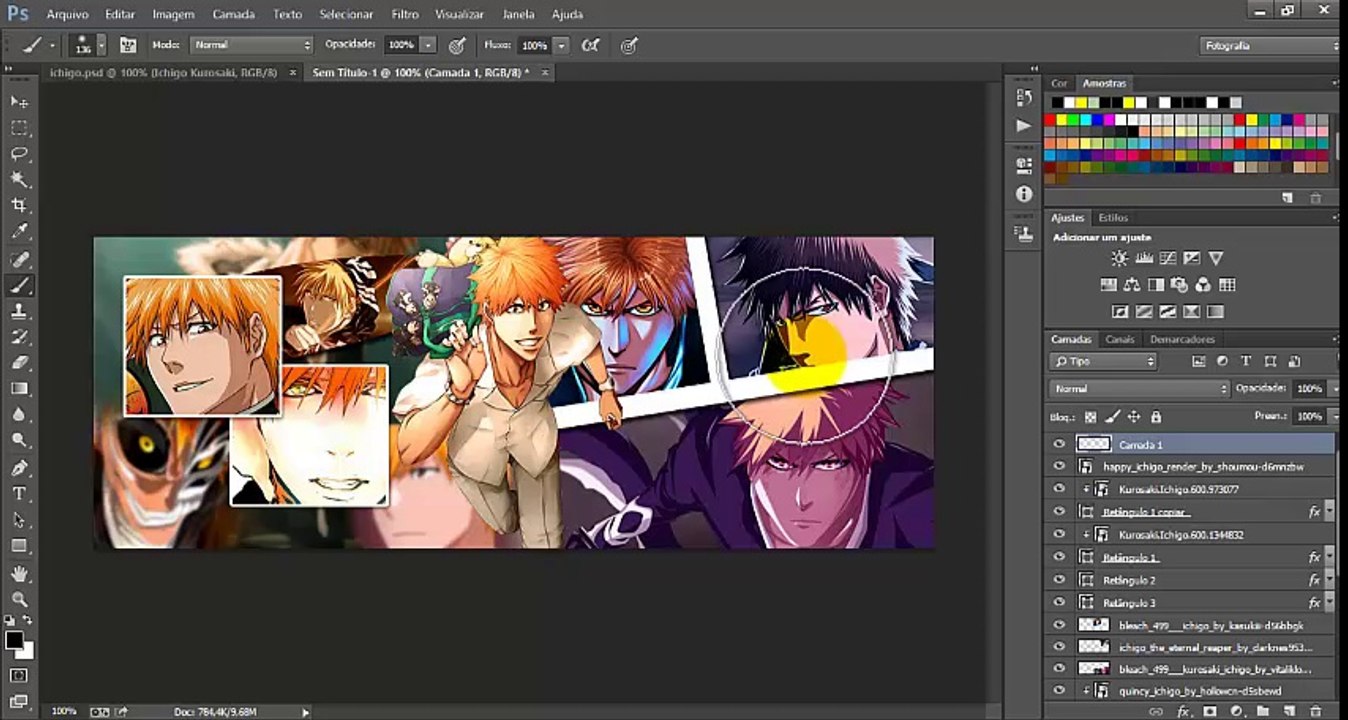
Task: Toggle lock all for layer
Action: click(x=1156, y=417)
